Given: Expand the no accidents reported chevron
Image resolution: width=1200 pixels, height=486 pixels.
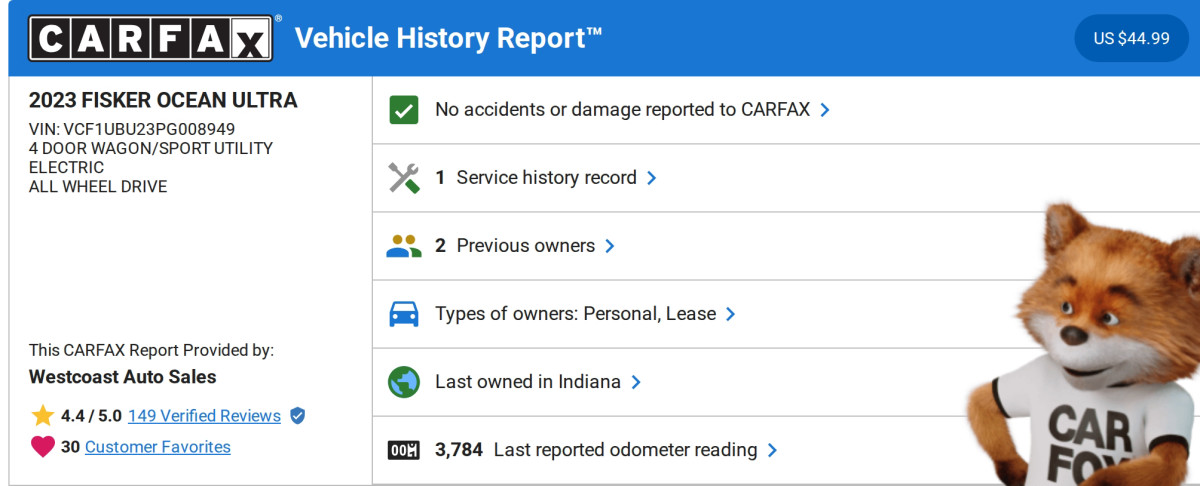Looking at the screenshot, I should [x=825, y=110].
